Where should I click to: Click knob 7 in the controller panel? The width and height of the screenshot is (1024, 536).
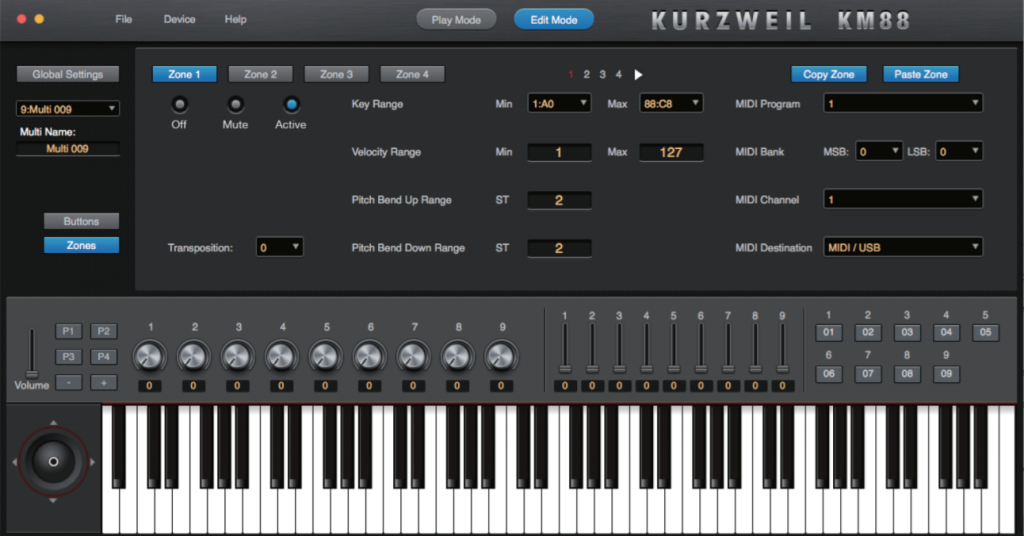413,356
